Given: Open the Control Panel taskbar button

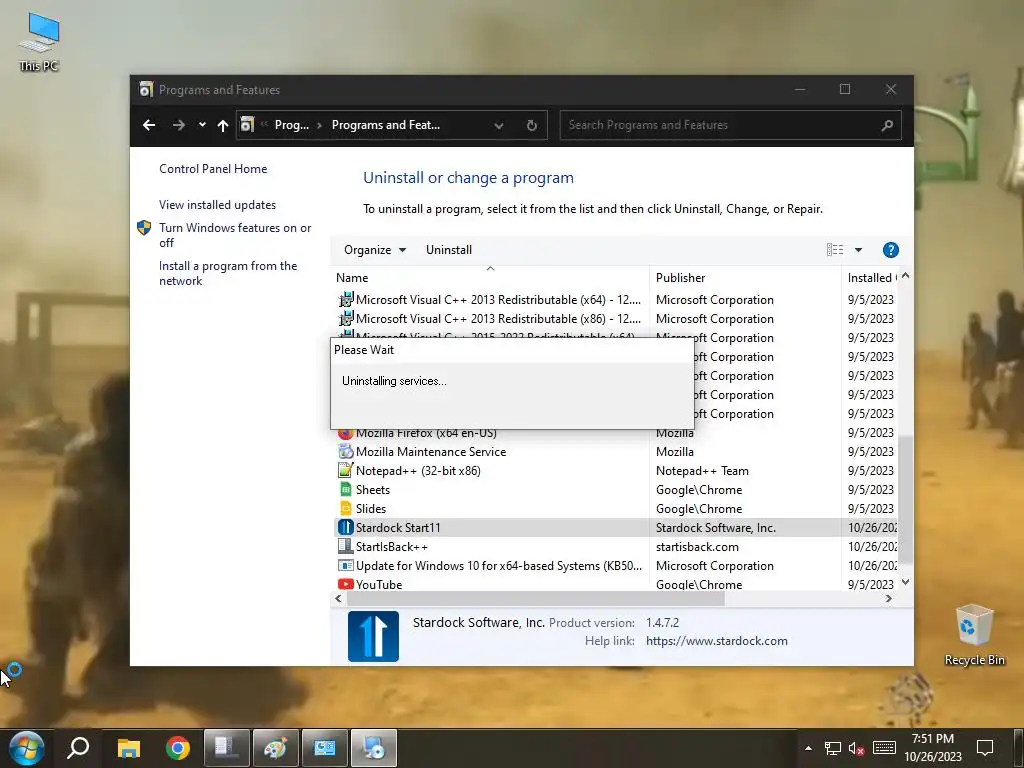Looking at the screenshot, I should [x=325, y=748].
